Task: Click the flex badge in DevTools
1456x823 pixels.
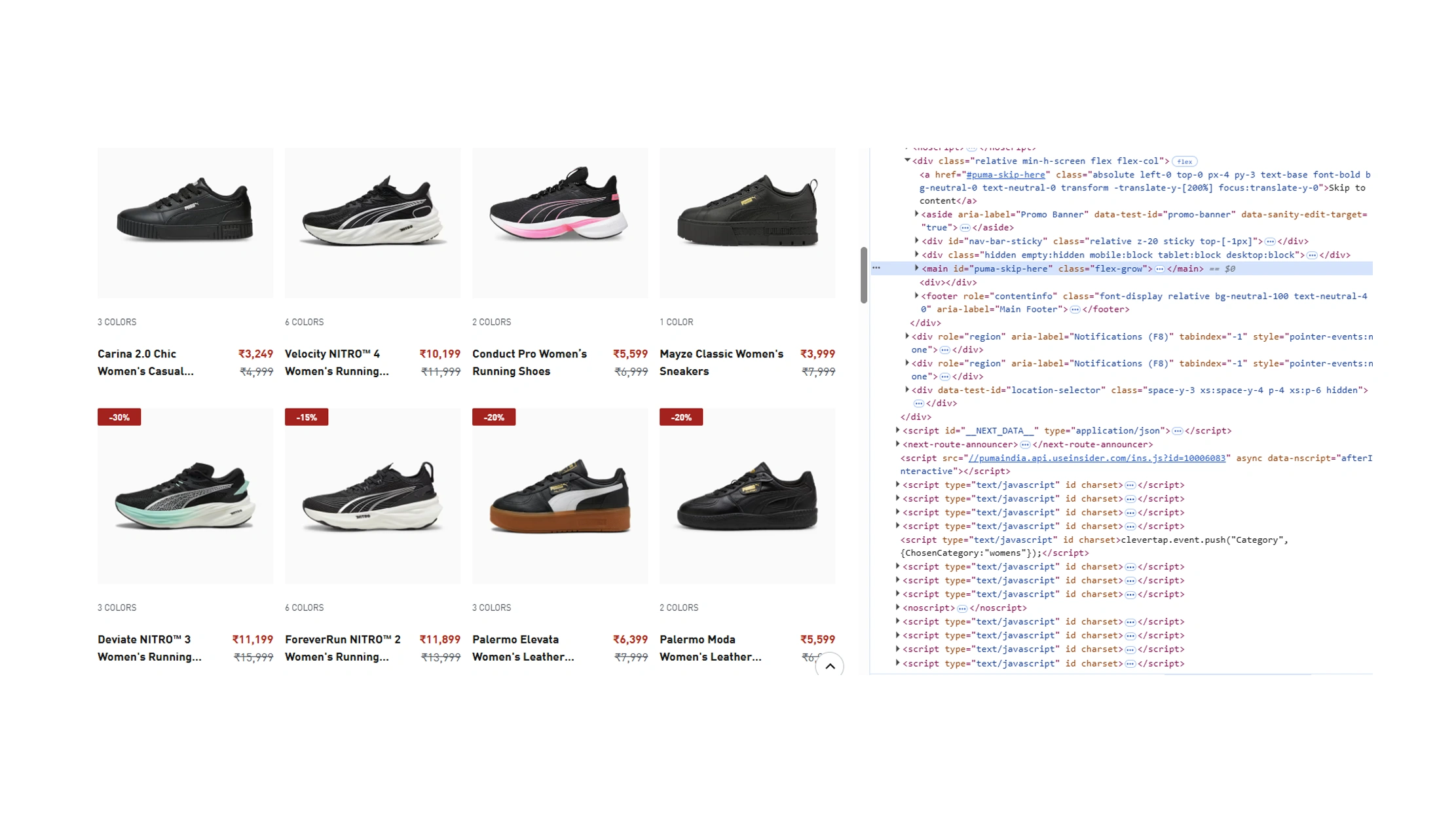Action: pos(1184,162)
